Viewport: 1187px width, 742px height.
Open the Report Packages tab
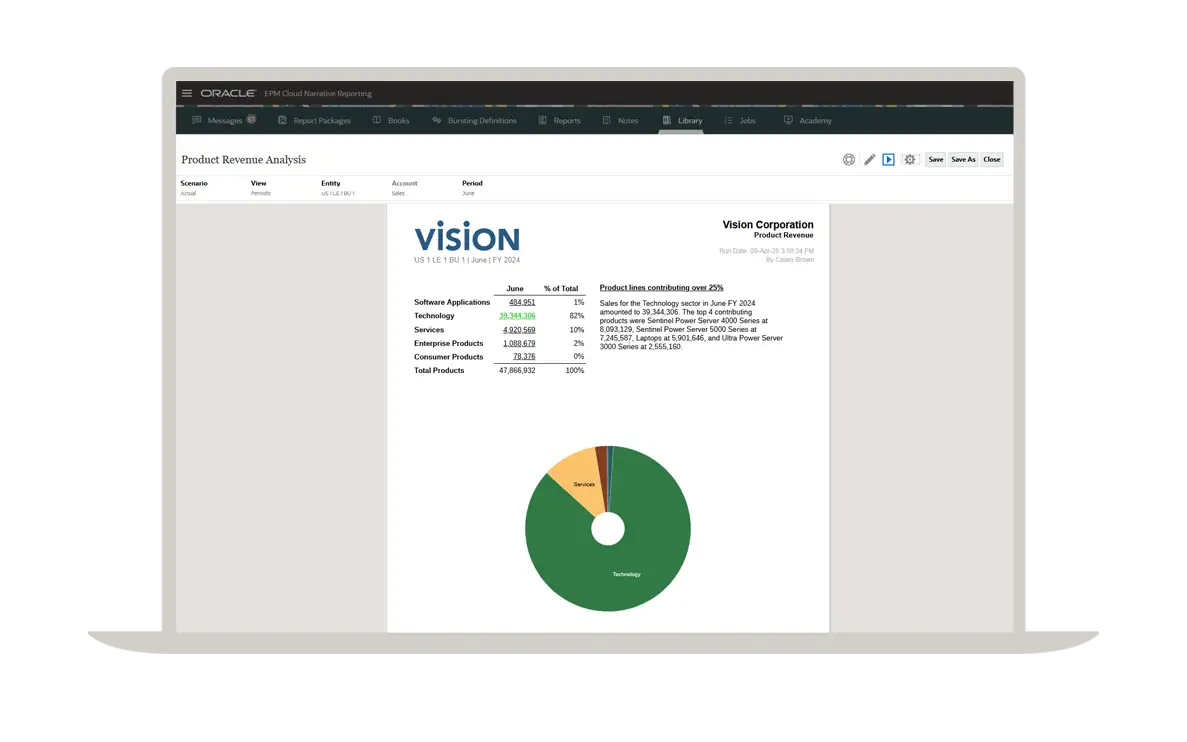coord(315,121)
